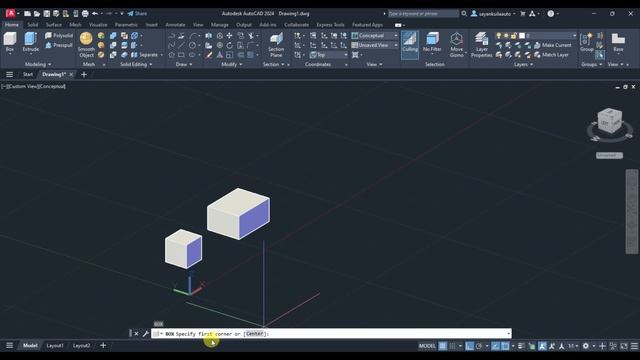Viewport: 640px width, 360px height.
Task: Open the Annotate ribbon tab
Action: click(x=175, y=25)
